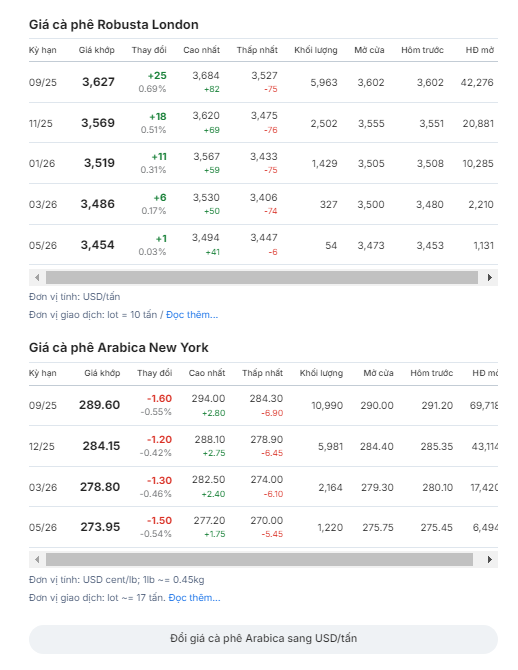Click Robusta table scroll right arrow

pos(490,277)
